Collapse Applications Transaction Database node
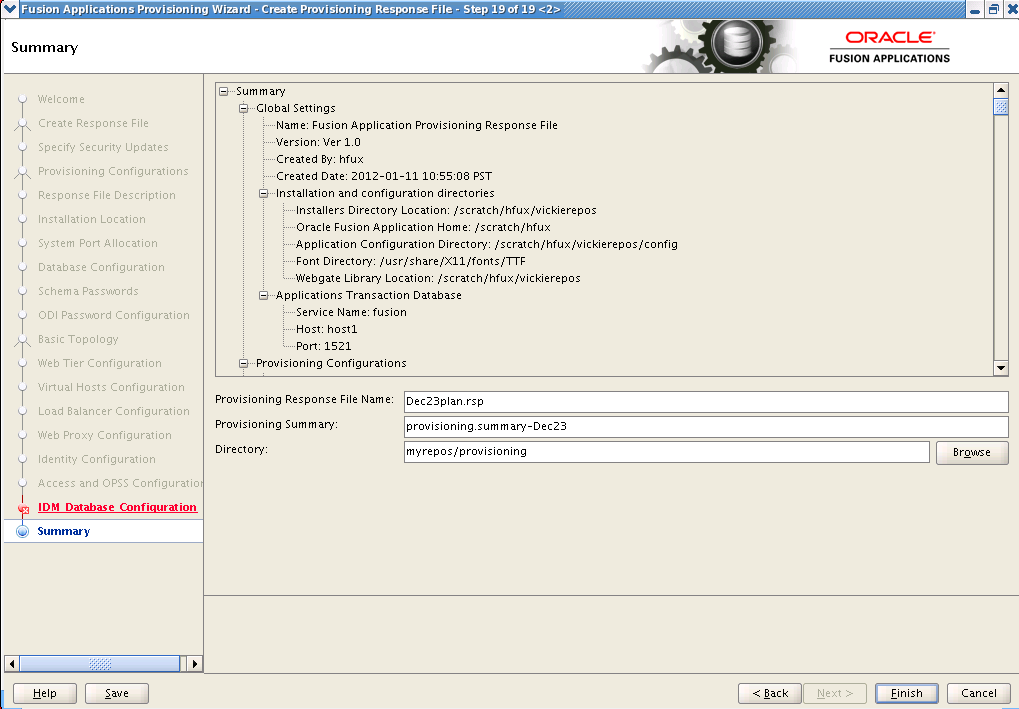This screenshot has width=1019, height=709. pos(264,296)
